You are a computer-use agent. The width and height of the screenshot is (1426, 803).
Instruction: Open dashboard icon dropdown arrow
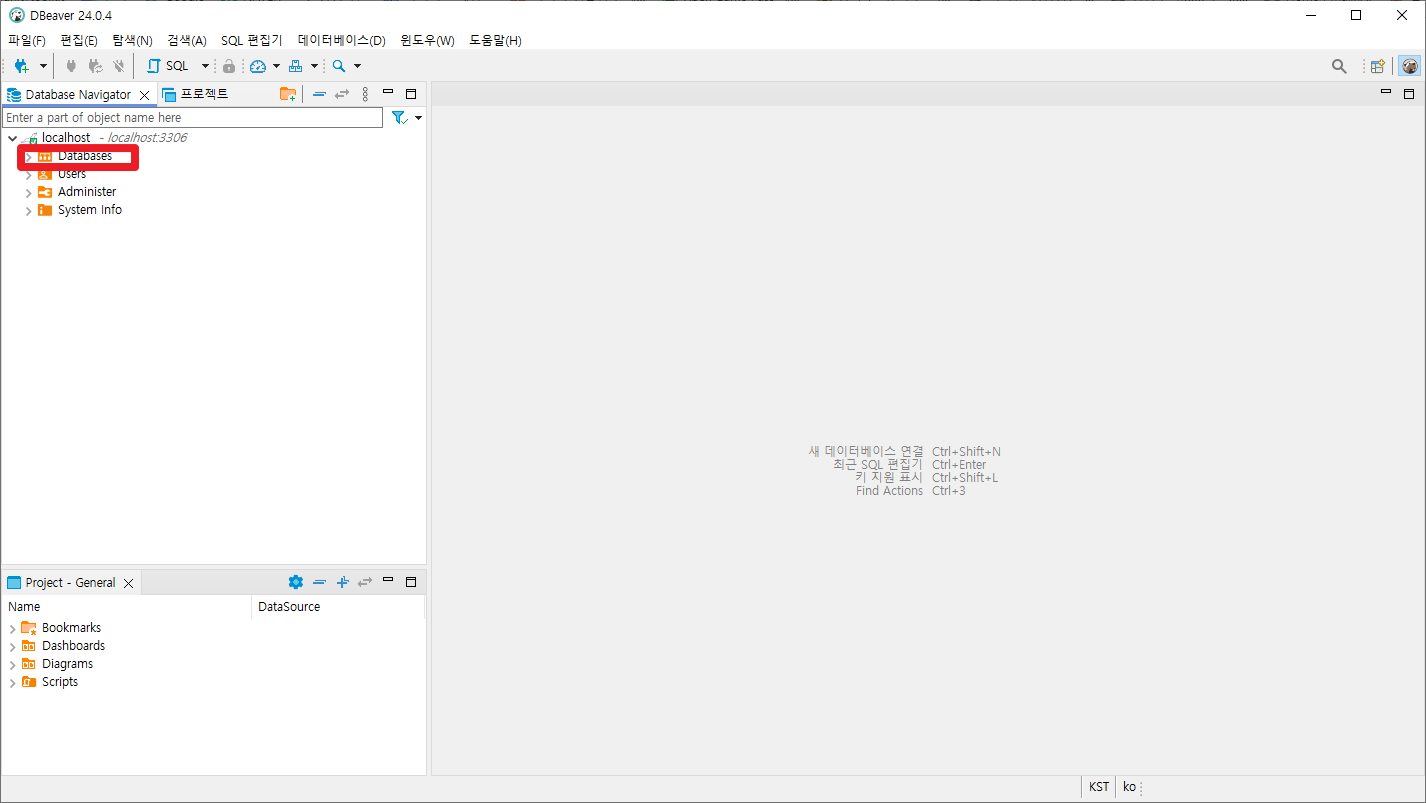[x=276, y=66]
